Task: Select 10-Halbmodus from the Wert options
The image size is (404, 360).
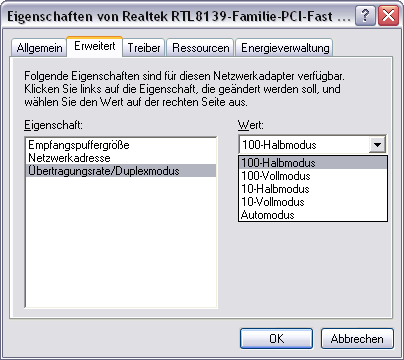Action: [313, 189]
